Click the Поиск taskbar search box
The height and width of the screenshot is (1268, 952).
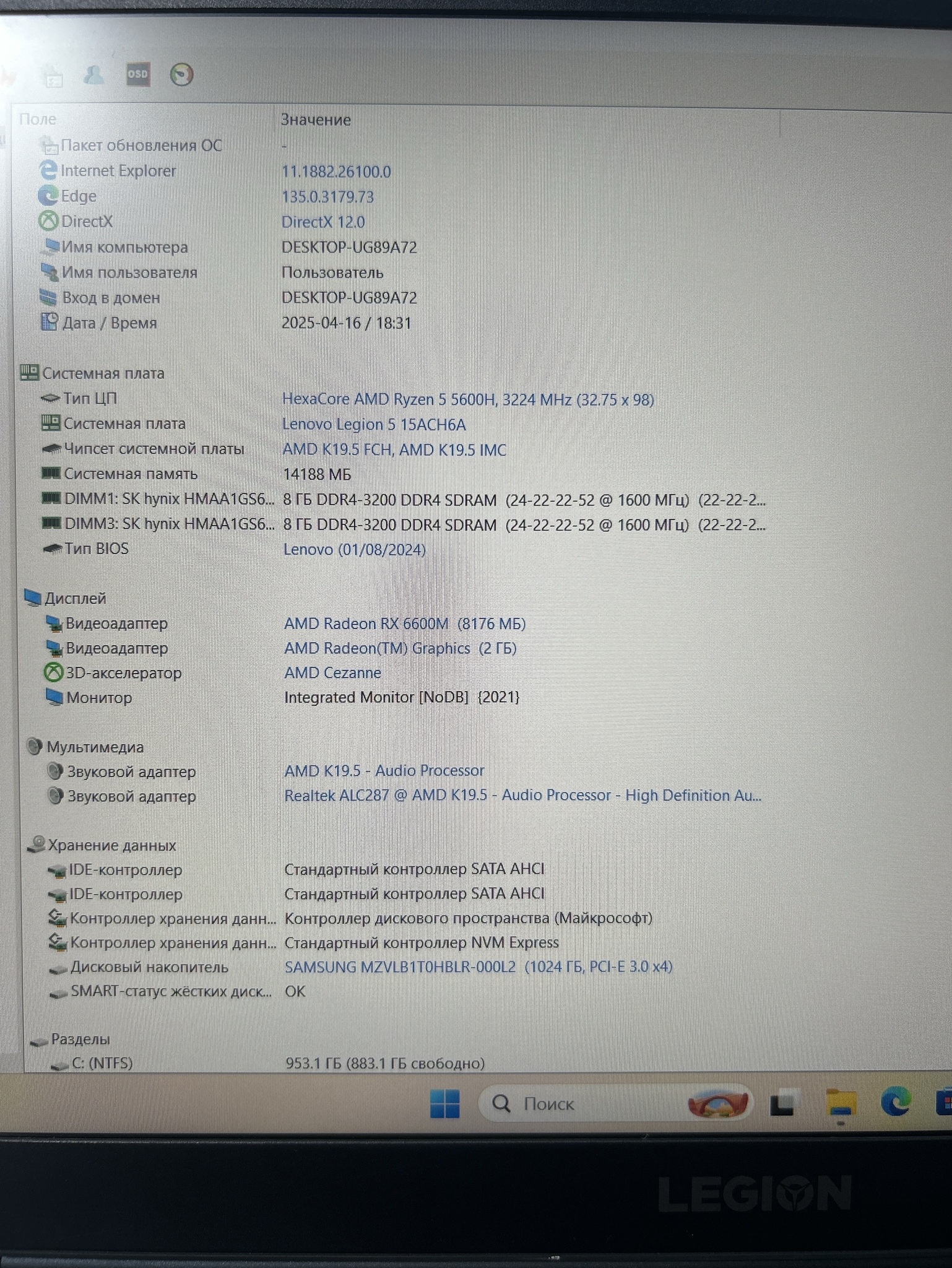617,1103
